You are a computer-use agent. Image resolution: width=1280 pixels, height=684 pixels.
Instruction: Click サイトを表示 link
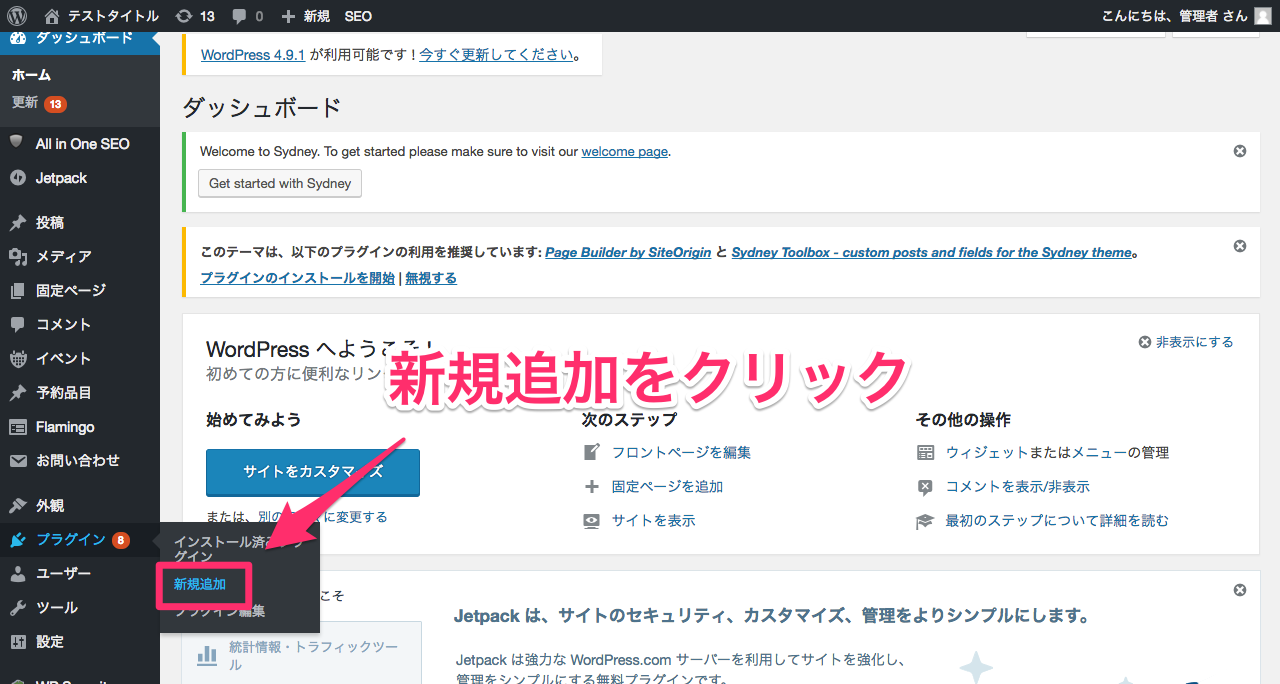pyautogui.click(x=653, y=520)
